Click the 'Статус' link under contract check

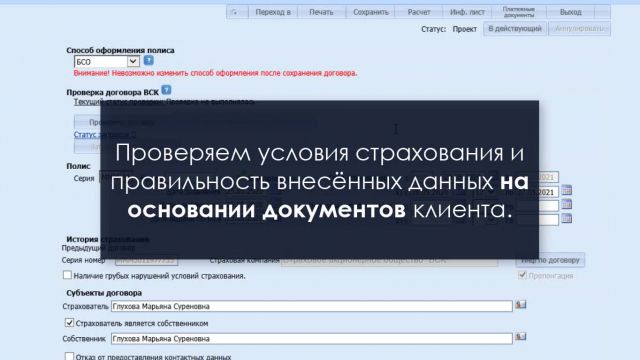105,134
